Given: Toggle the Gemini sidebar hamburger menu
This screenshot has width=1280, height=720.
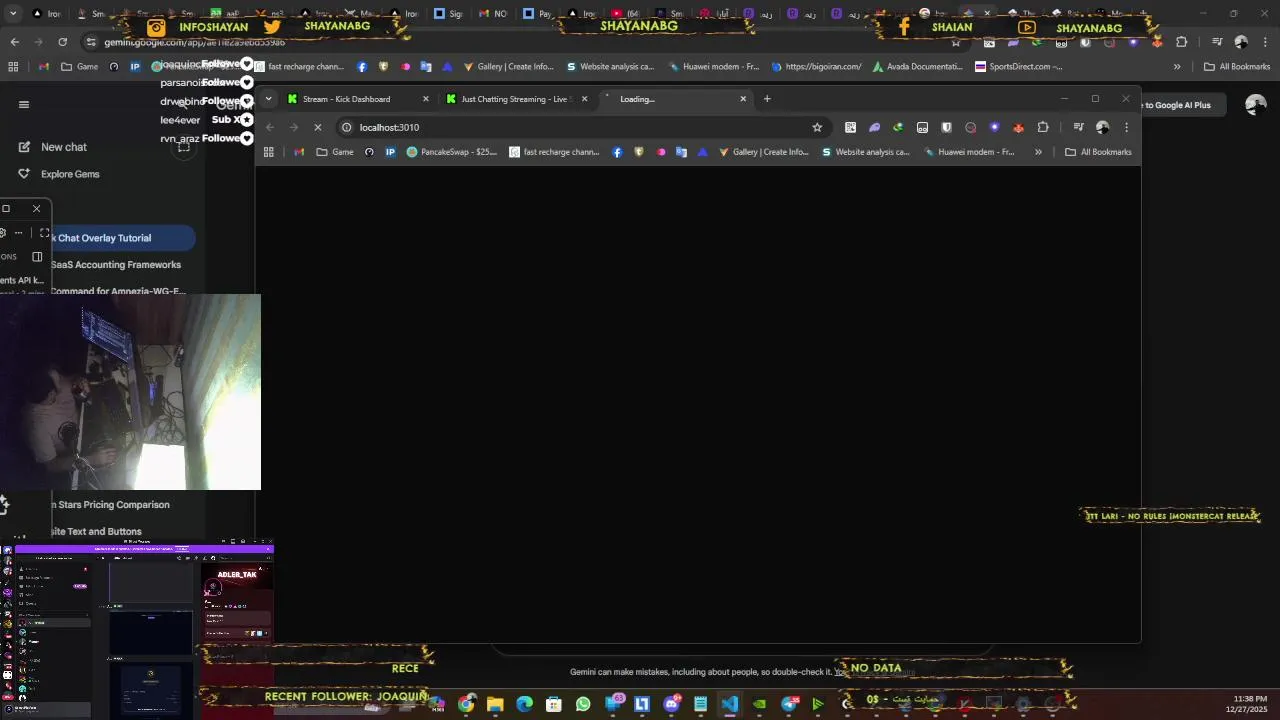Looking at the screenshot, I should (24, 104).
